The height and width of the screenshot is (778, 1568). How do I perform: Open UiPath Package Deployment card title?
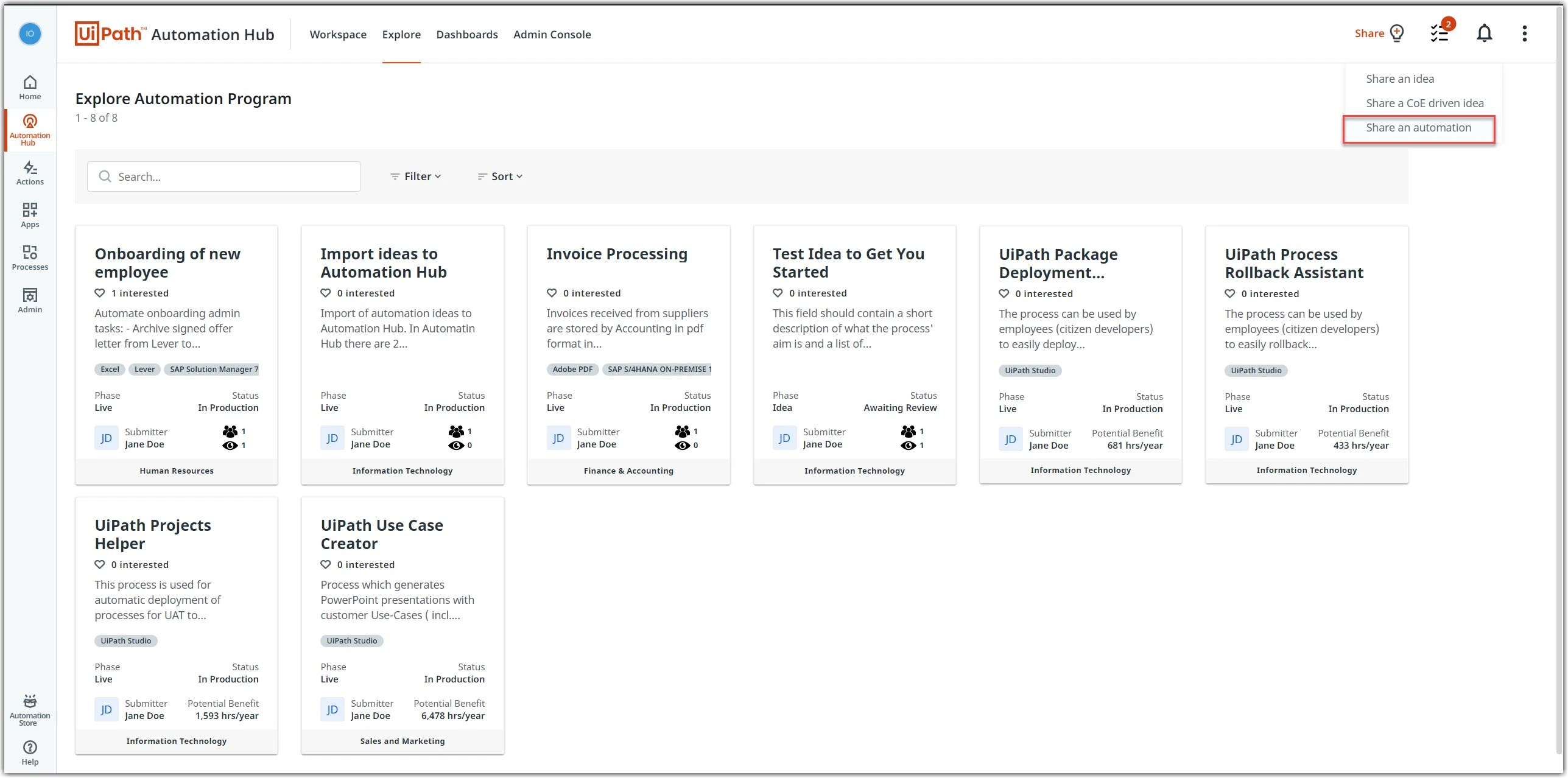coord(1058,263)
